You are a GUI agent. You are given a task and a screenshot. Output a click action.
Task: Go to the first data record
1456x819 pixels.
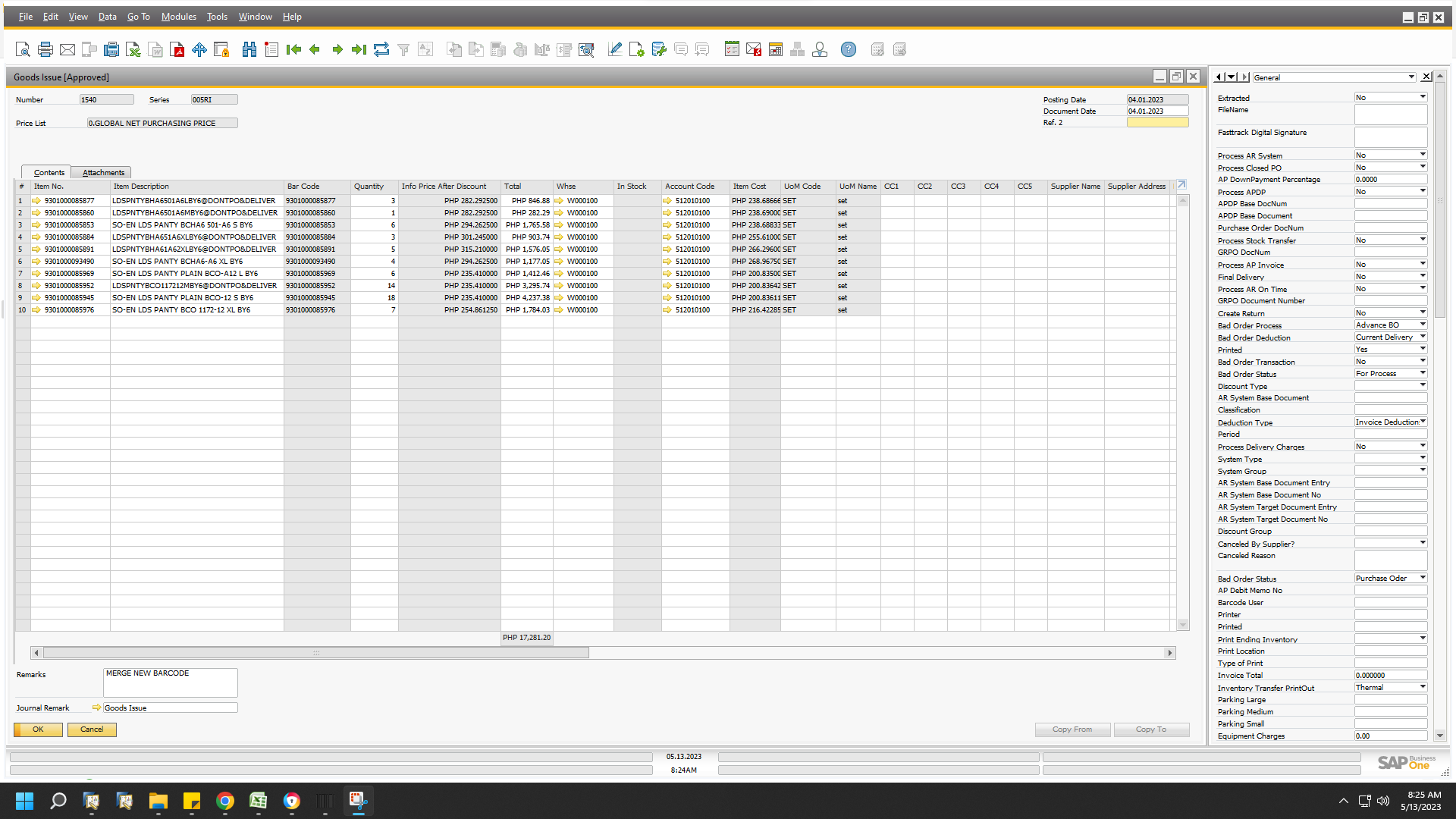pos(293,50)
